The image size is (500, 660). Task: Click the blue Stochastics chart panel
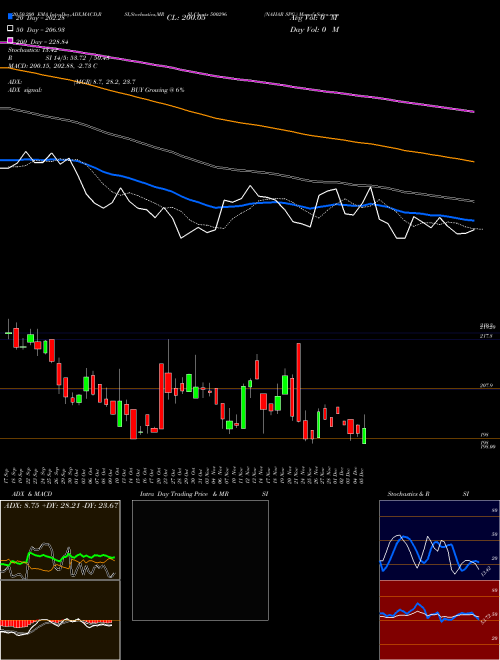coord(439,540)
